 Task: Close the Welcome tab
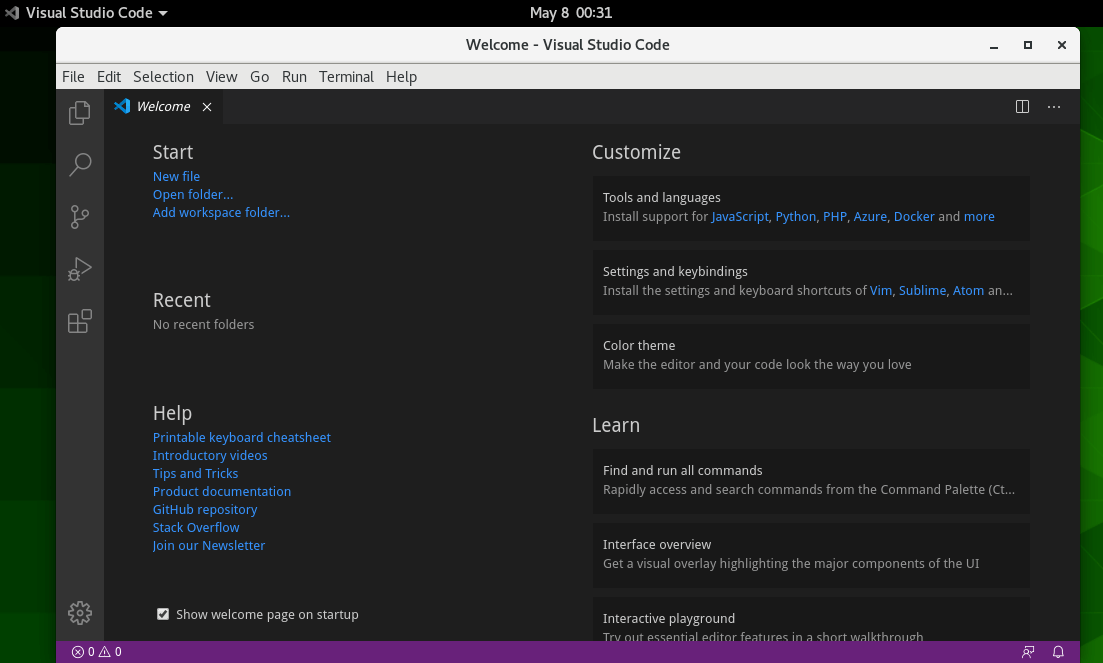coord(207,107)
